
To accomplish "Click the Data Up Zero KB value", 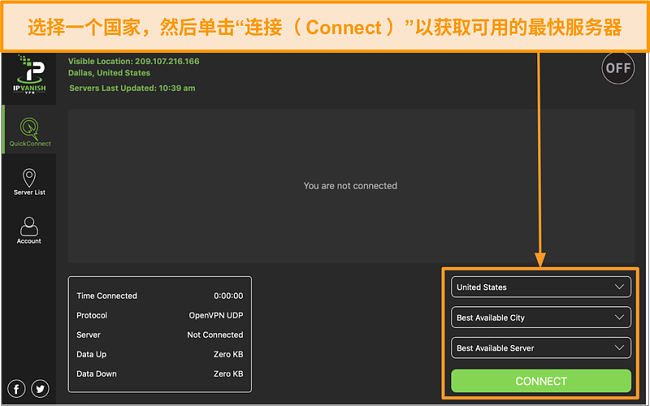I will [x=228, y=354].
